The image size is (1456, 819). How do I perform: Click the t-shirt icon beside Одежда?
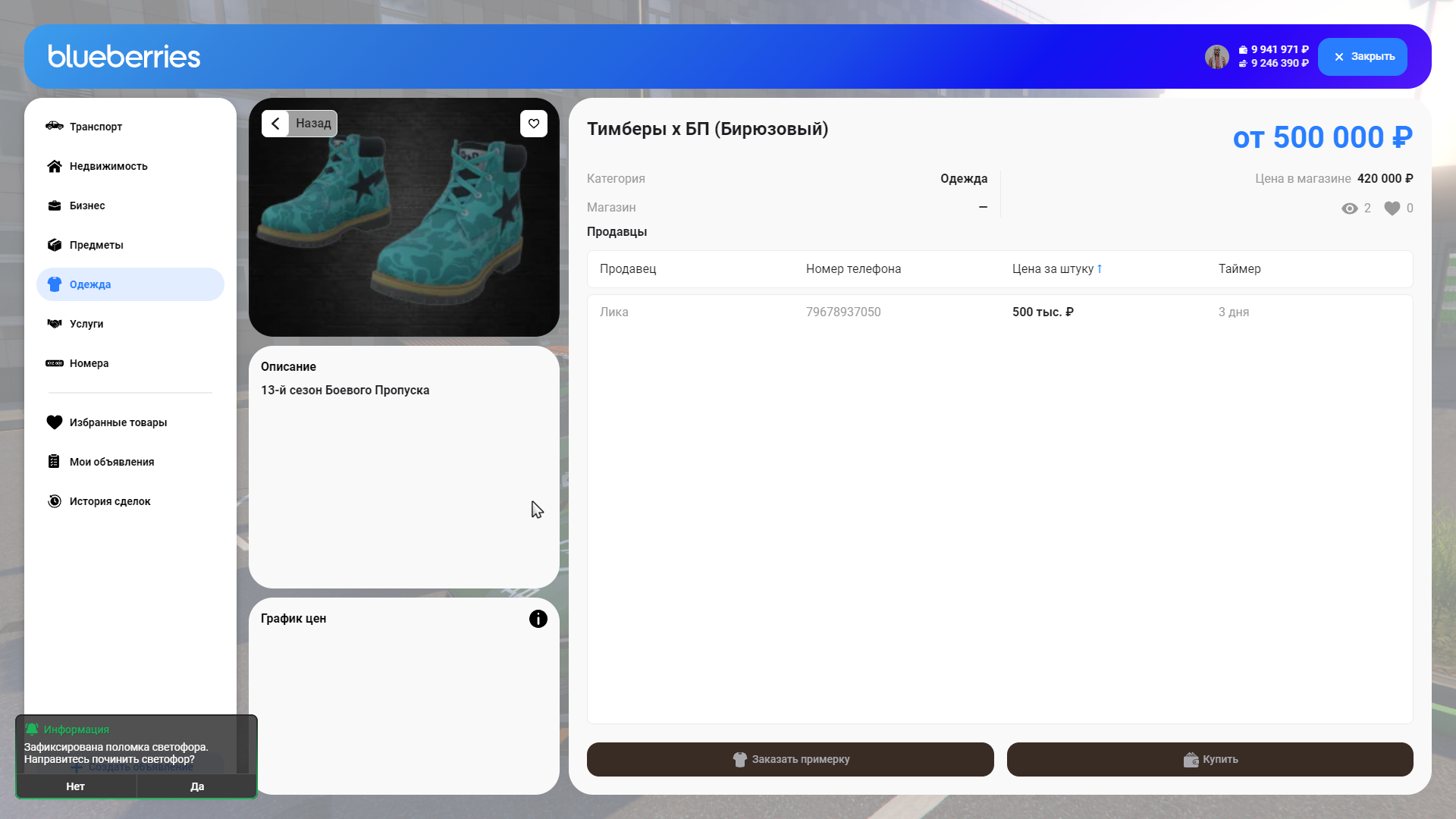coord(55,284)
